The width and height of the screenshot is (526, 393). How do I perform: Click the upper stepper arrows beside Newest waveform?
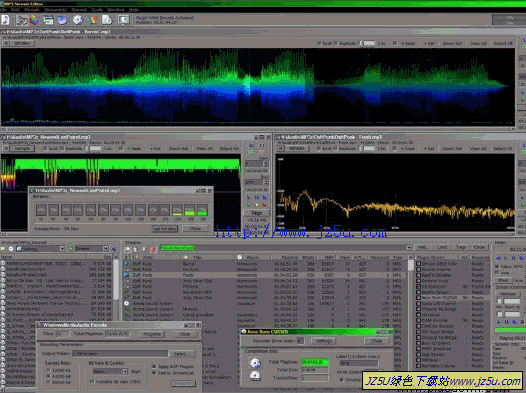coord(266,164)
